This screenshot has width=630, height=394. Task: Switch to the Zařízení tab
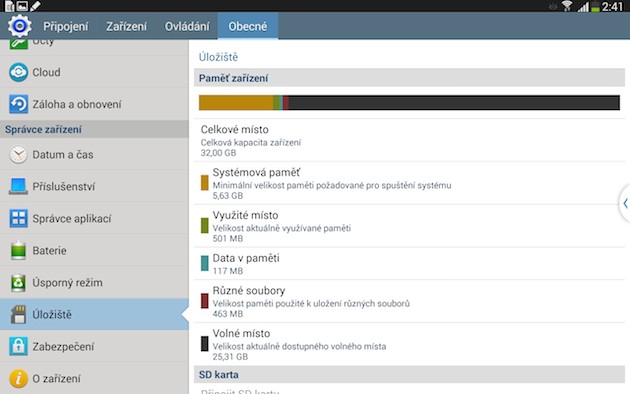click(126, 27)
